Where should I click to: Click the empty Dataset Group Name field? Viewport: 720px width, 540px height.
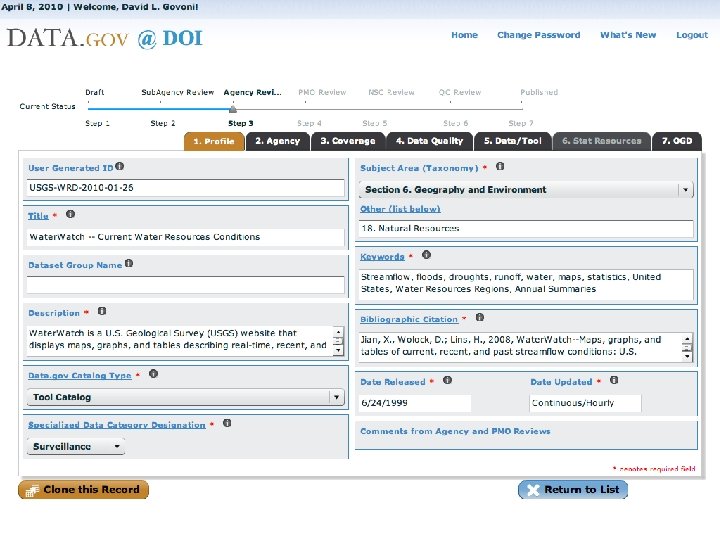click(186, 285)
